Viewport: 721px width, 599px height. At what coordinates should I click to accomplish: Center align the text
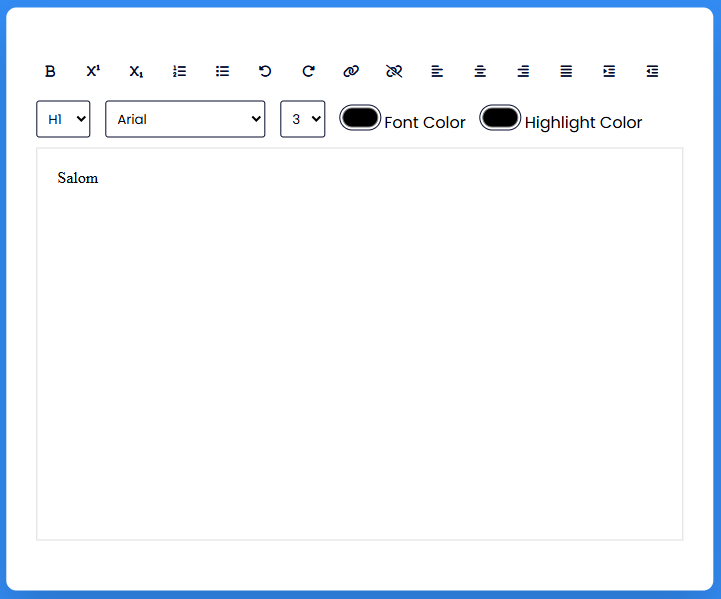(x=480, y=71)
